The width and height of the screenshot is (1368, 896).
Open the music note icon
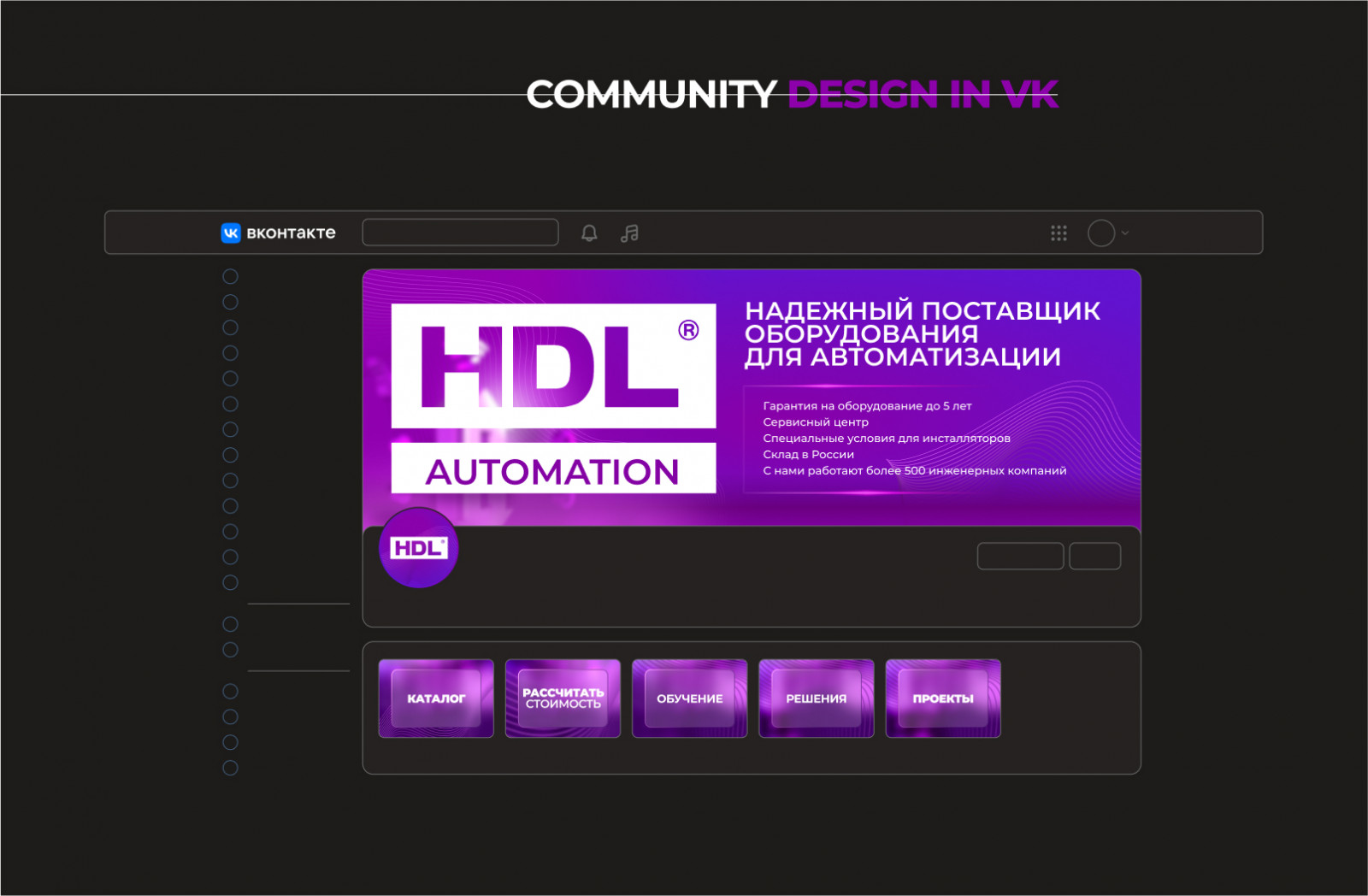629,233
